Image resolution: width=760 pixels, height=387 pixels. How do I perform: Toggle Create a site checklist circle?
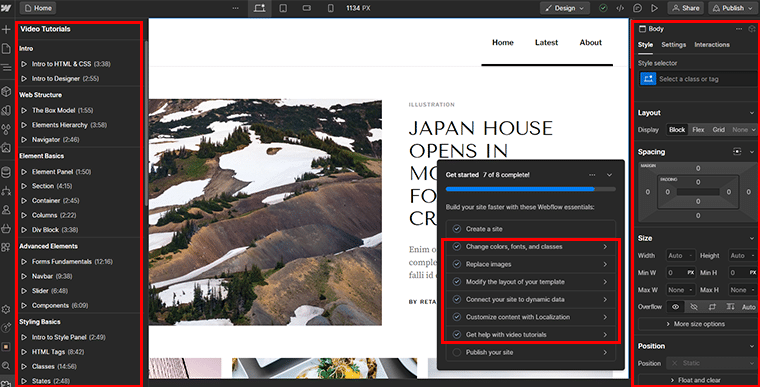457,229
